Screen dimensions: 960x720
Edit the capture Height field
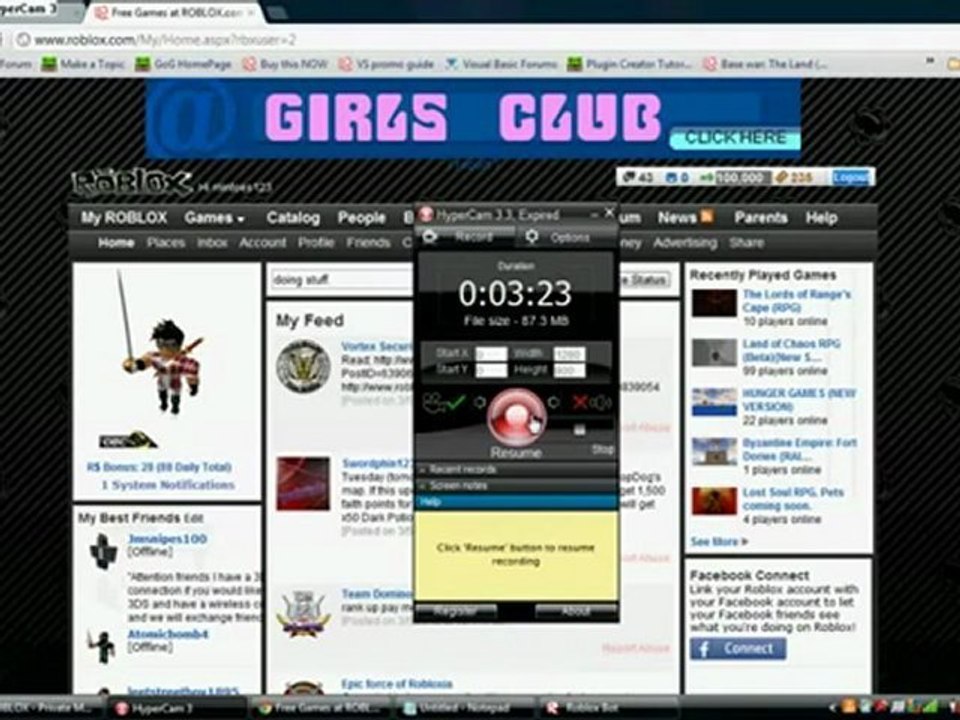tap(569, 370)
